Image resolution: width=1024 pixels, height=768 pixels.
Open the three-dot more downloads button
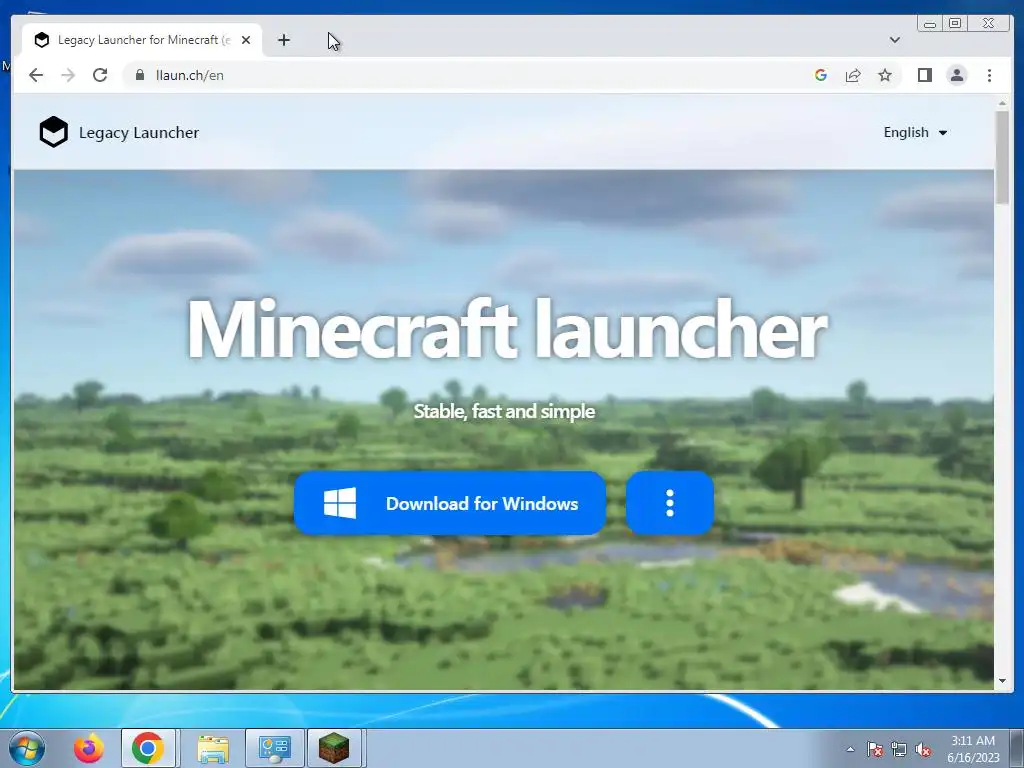pyautogui.click(x=669, y=504)
